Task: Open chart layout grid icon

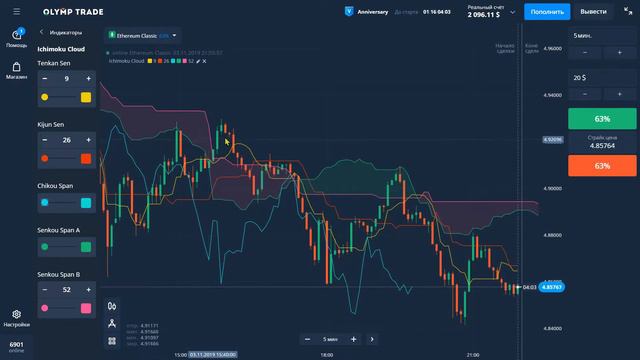Action: tap(112, 341)
